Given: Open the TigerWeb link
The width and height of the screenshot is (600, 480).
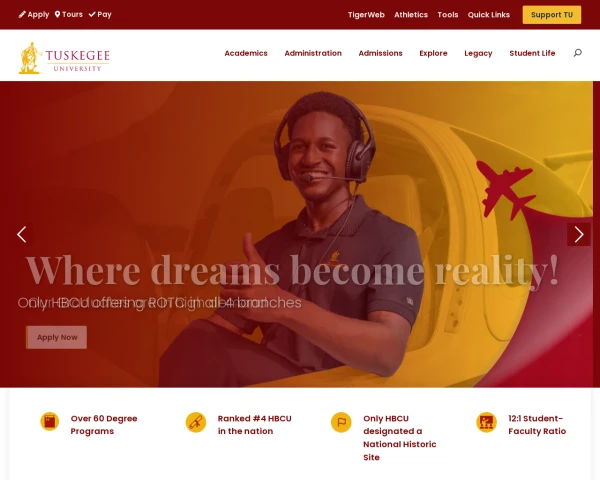Looking at the screenshot, I should [x=366, y=15].
